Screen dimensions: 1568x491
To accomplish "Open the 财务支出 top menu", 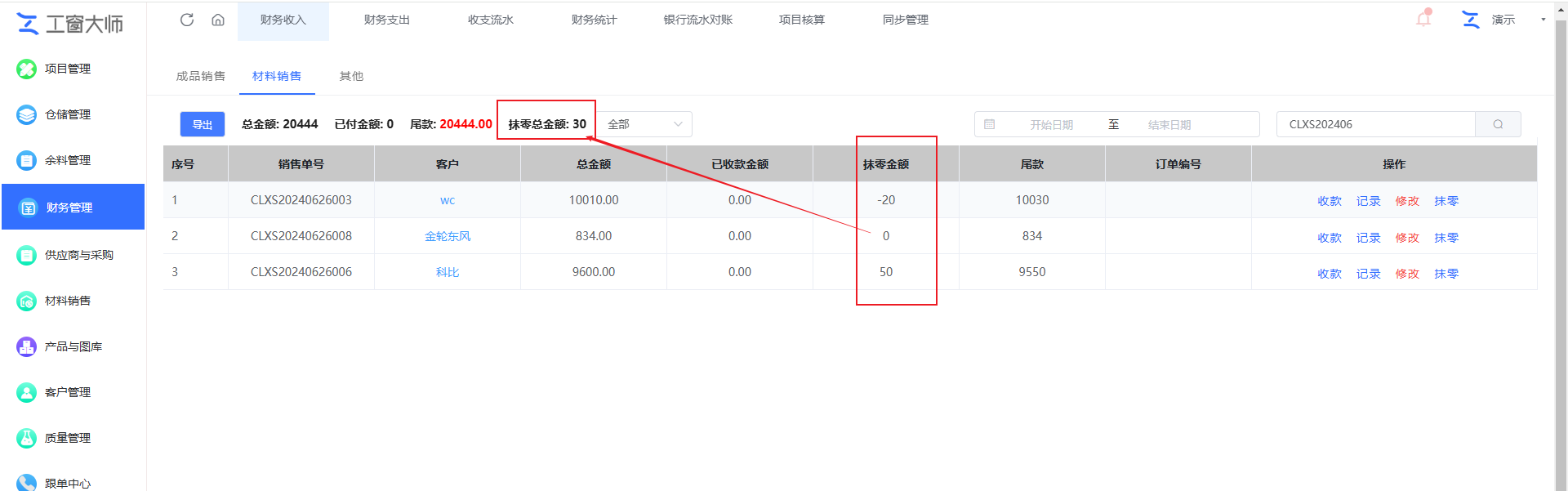I will tap(386, 20).
